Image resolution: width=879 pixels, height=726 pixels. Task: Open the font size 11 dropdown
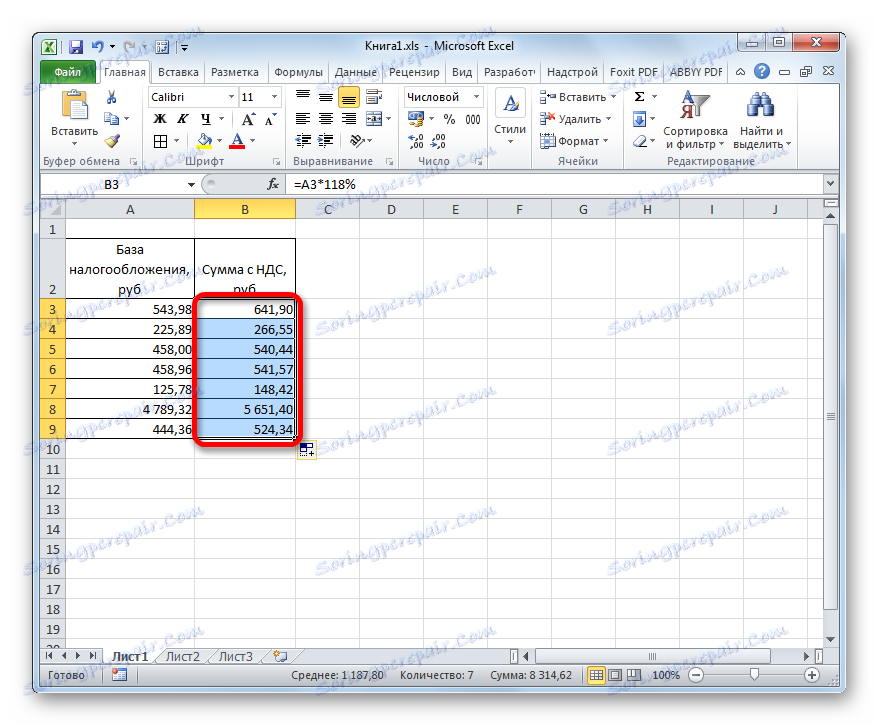coord(274,97)
